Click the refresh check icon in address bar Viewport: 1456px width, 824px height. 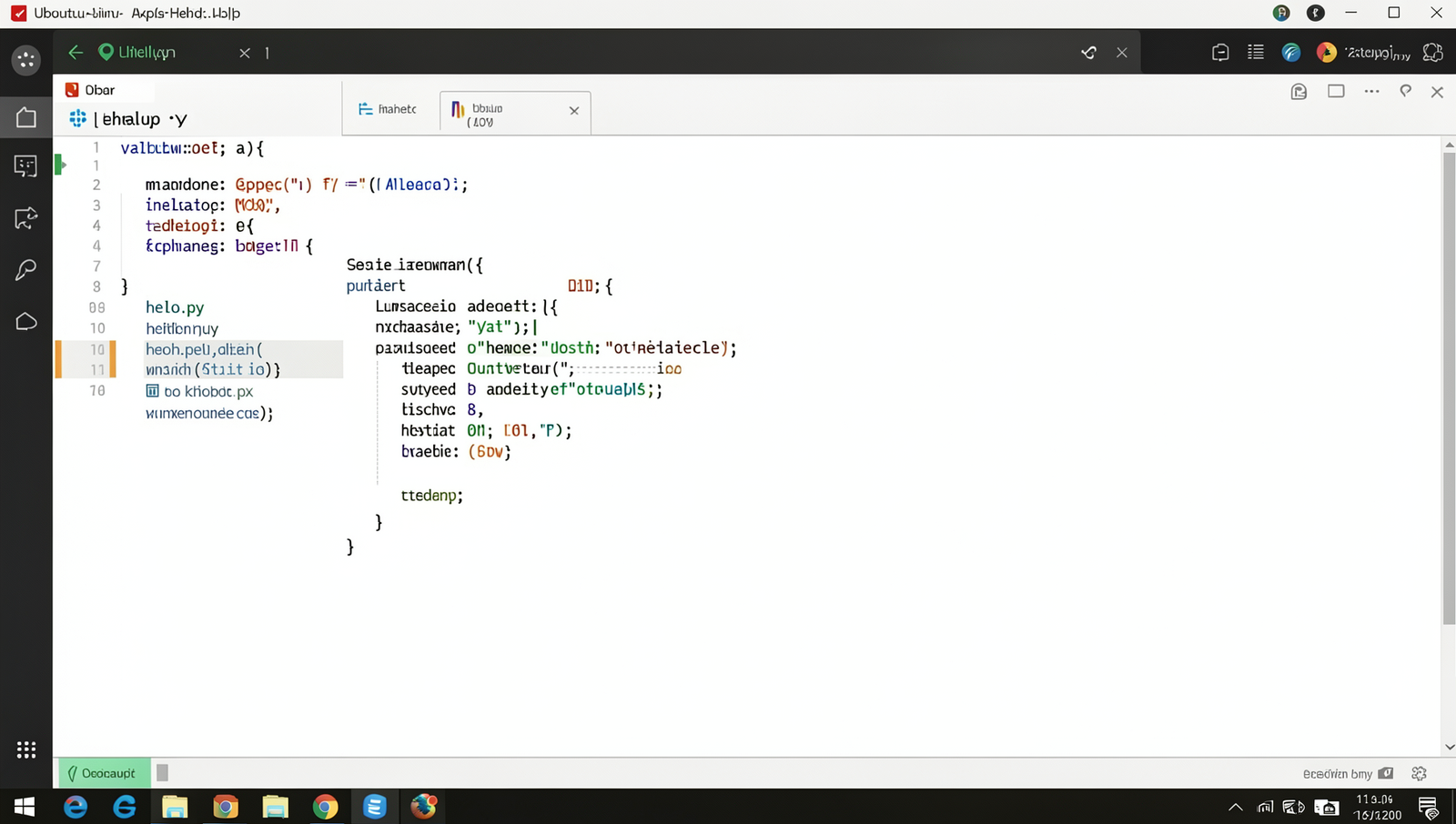[x=1088, y=53]
